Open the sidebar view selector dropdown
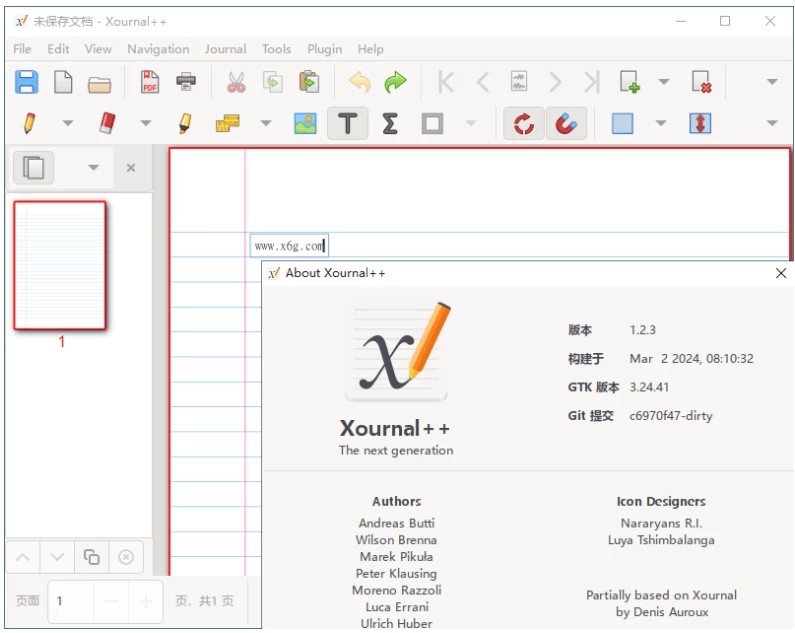This screenshot has height=633, width=795. coord(93,167)
